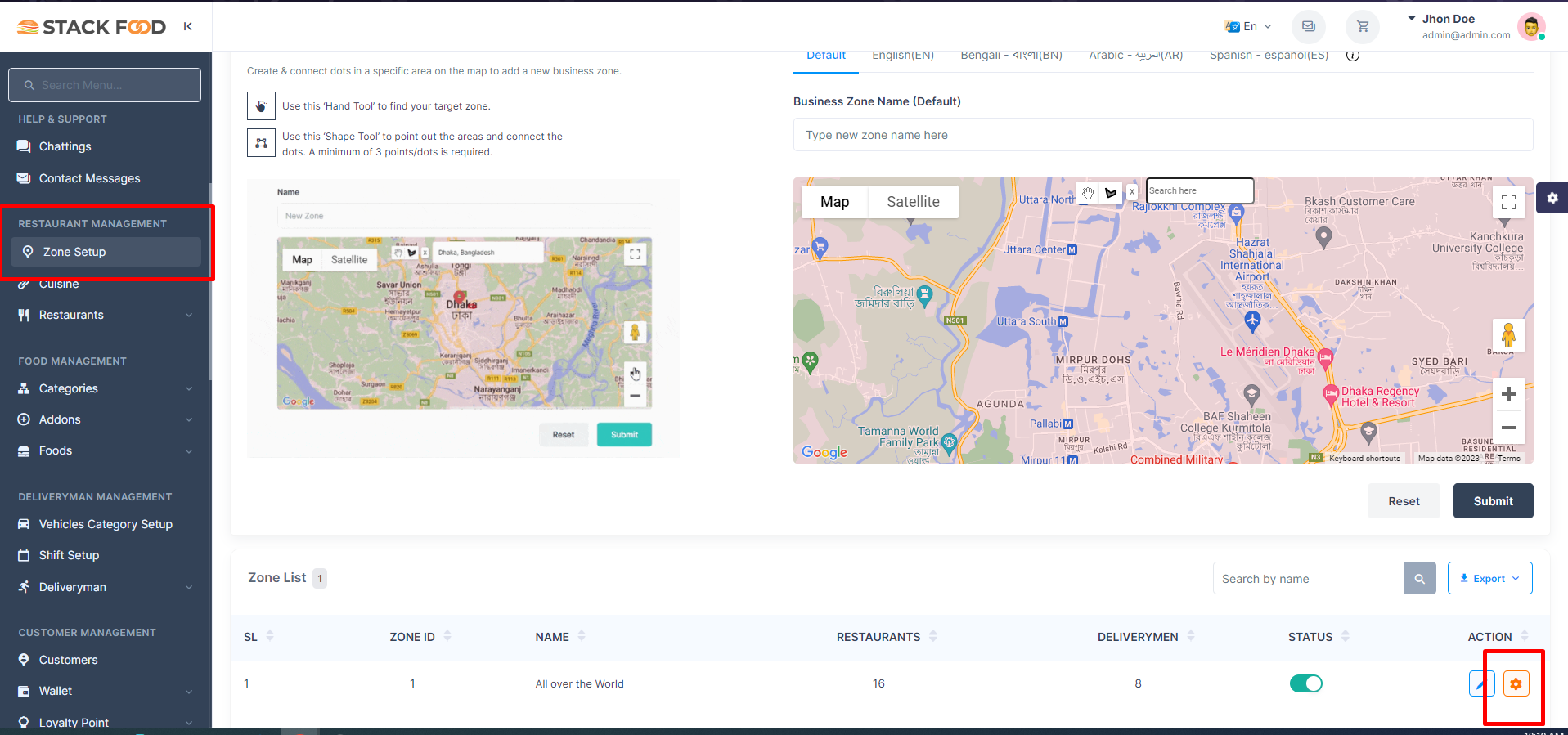Click the Terms link on the map
The height and width of the screenshot is (735, 1568).
coord(1509,459)
